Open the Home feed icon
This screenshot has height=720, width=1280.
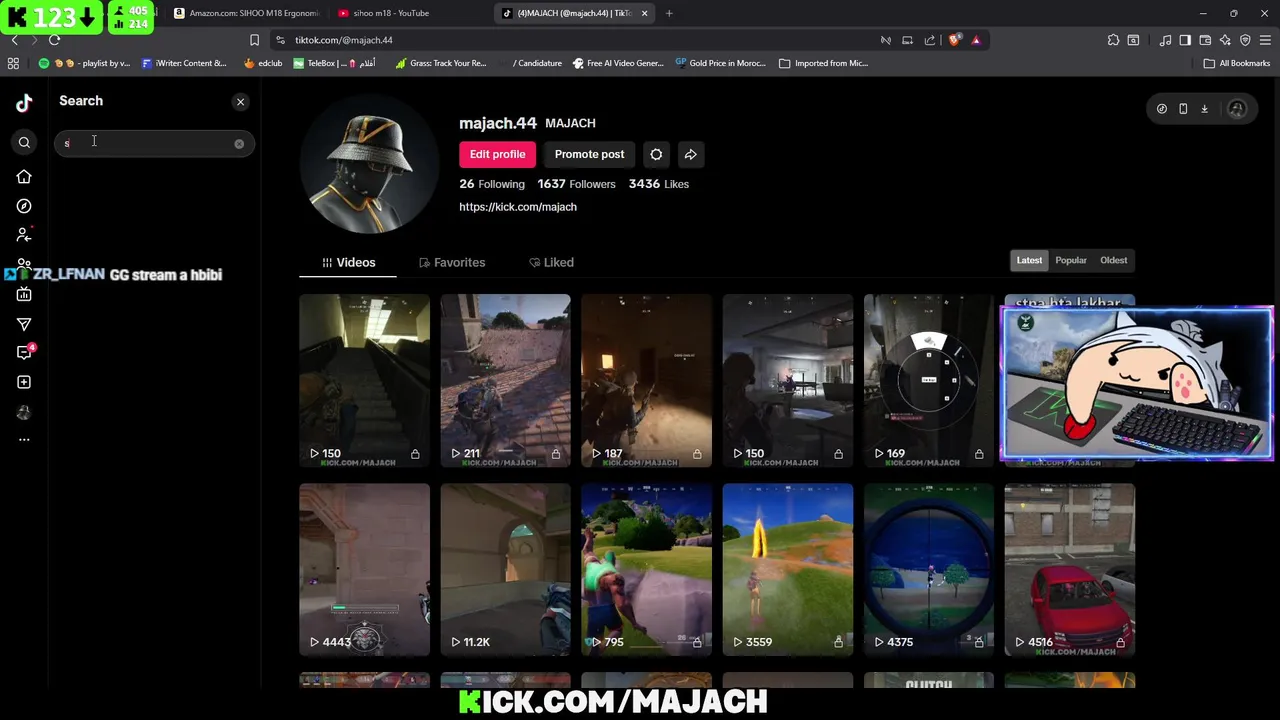[x=24, y=177]
